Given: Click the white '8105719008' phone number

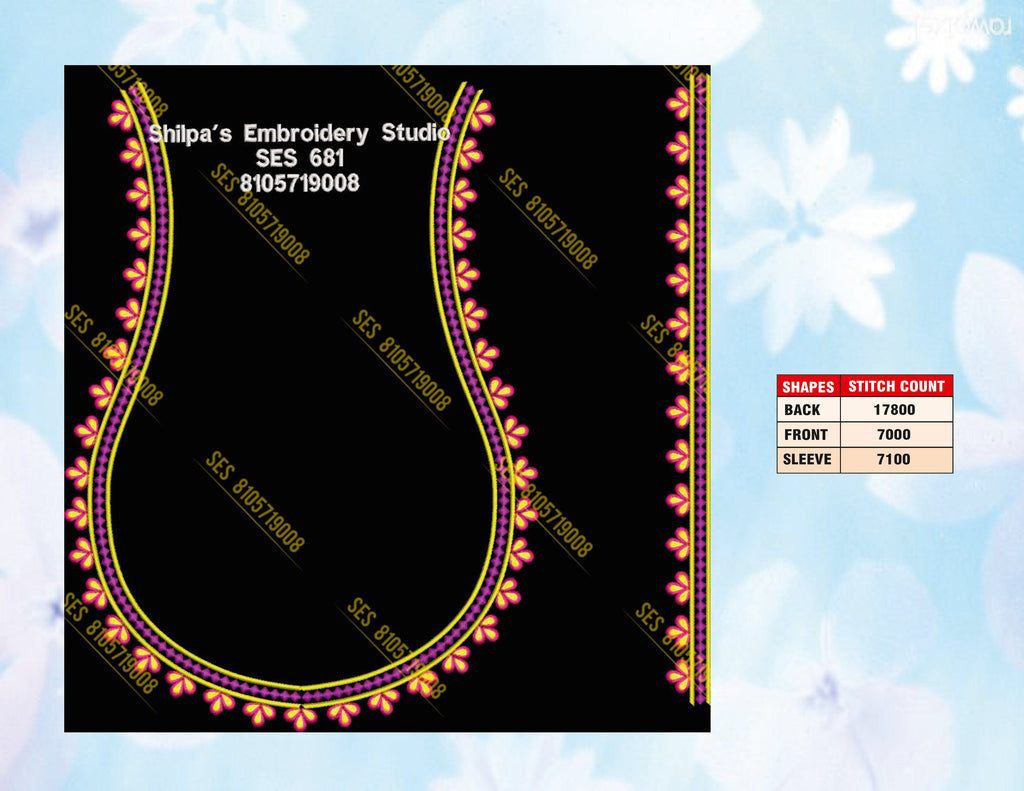Looking at the screenshot, I should (300, 182).
